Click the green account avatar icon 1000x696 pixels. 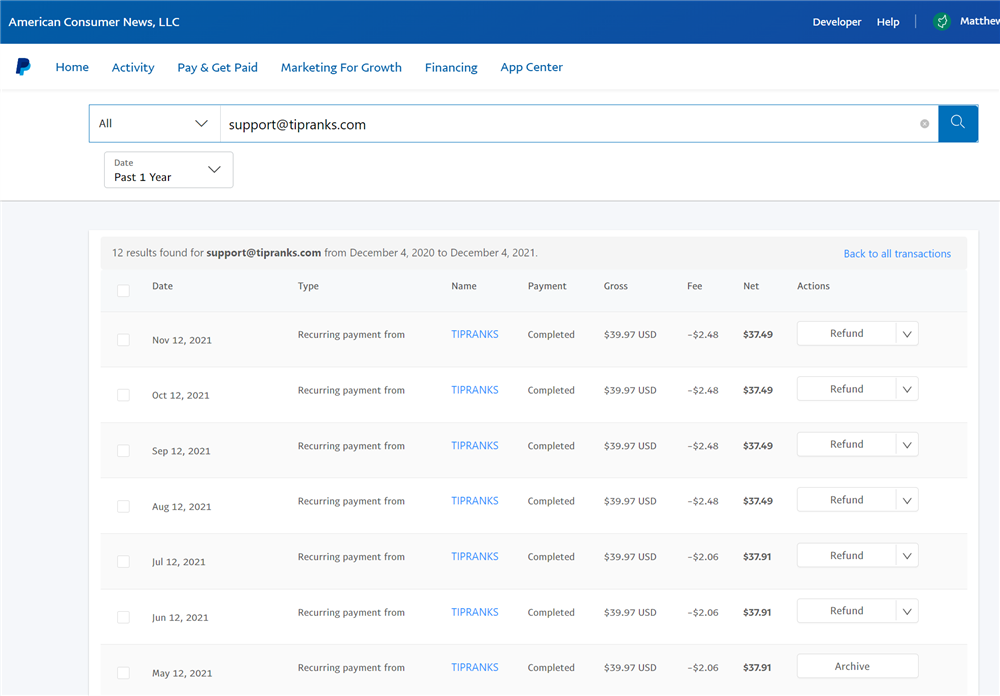click(941, 21)
